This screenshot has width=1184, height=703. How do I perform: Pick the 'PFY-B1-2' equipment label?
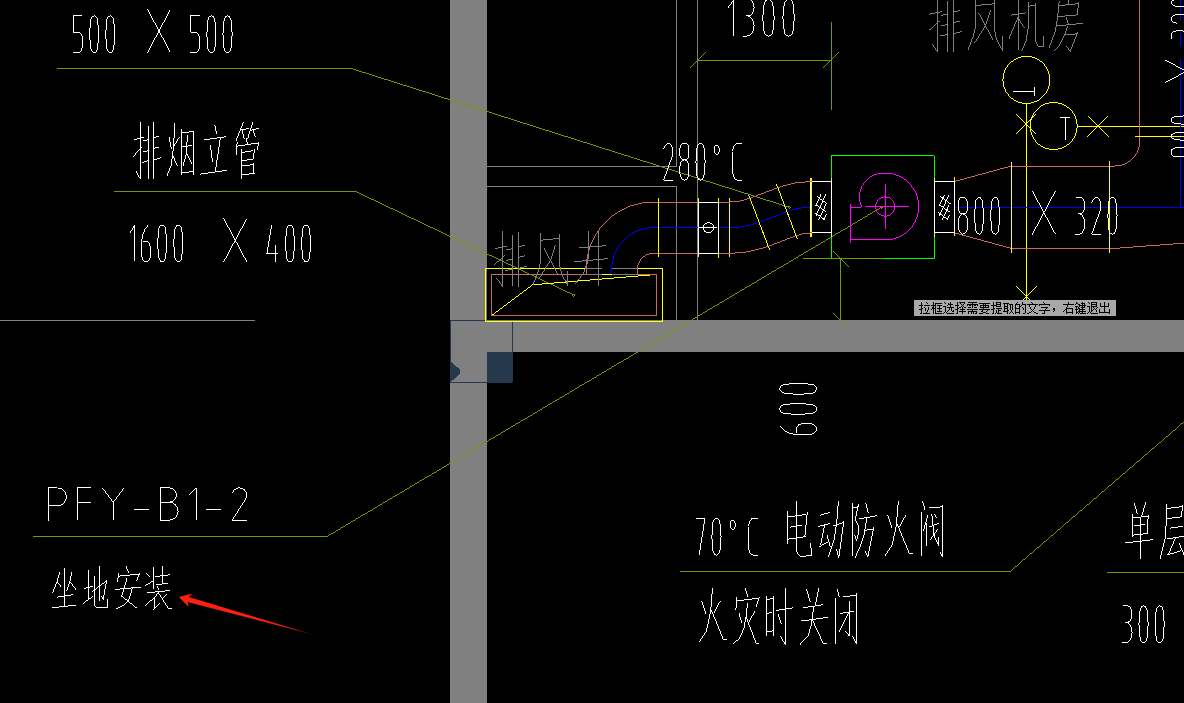(147, 504)
